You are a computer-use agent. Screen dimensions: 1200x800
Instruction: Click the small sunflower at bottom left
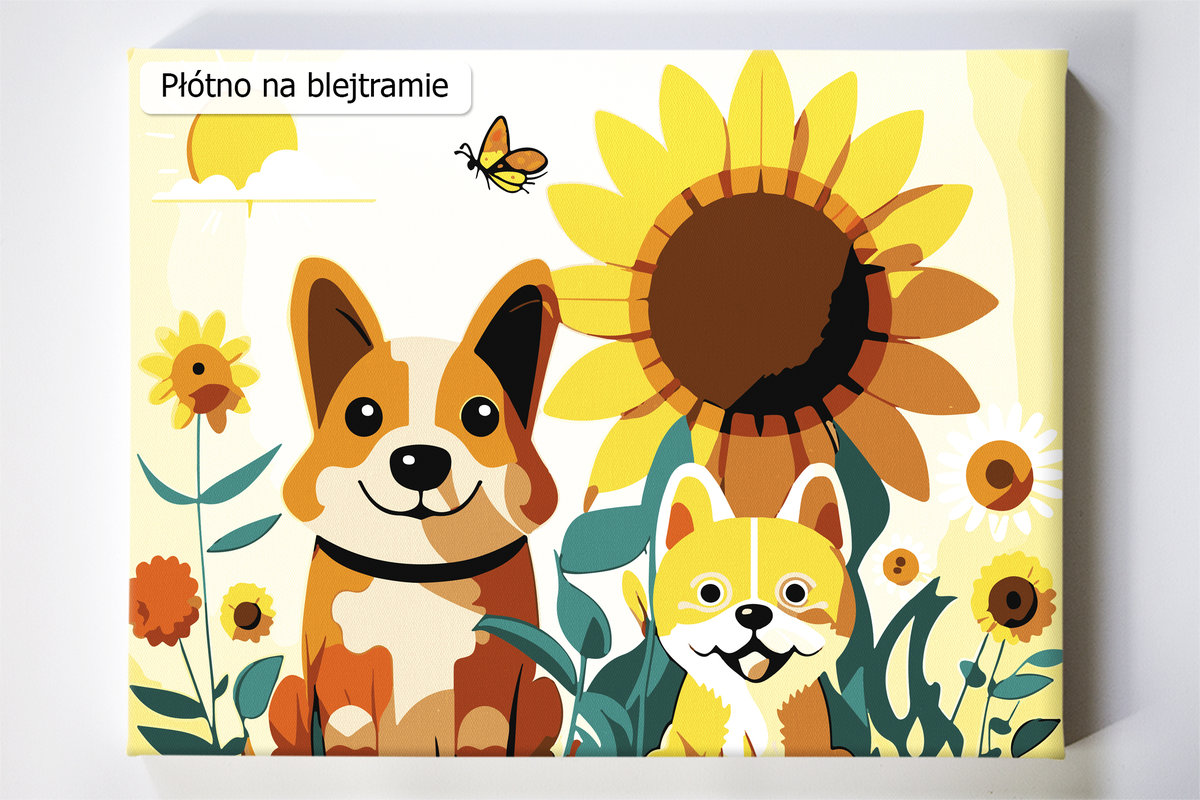(246, 613)
